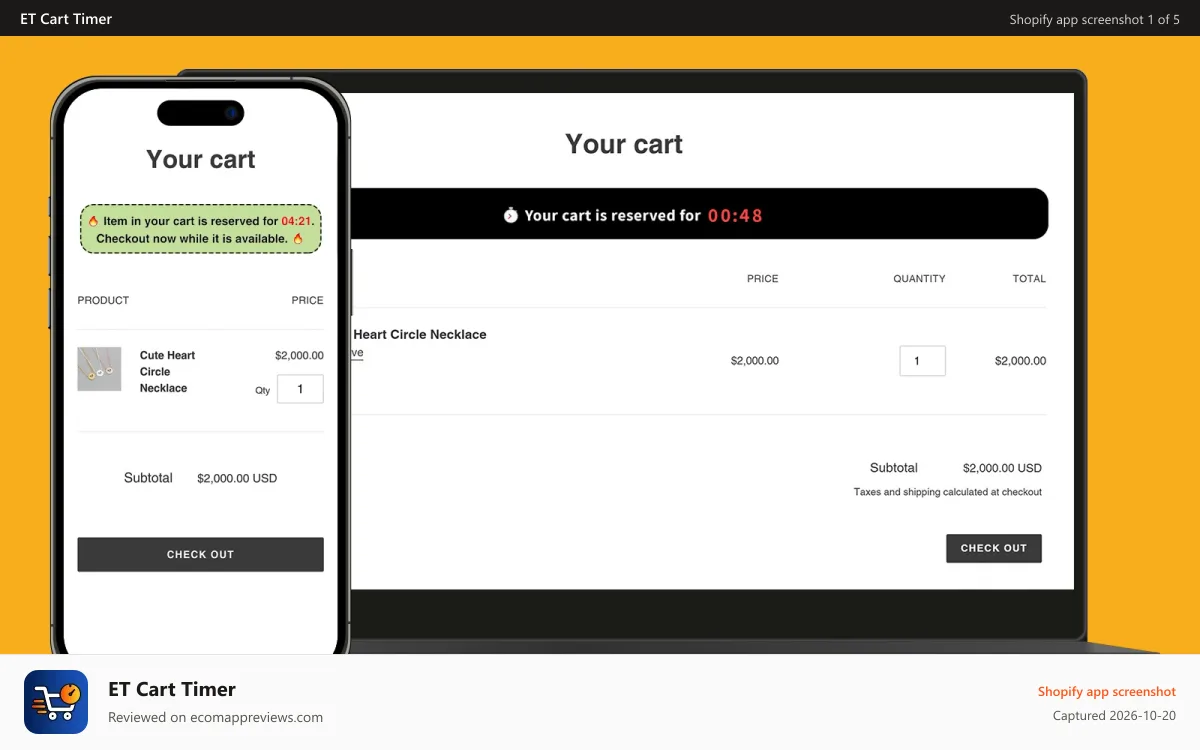The width and height of the screenshot is (1200, 750).
Task: Click the underlined remove link under the laptop product
Action: [x=356, y=353]
